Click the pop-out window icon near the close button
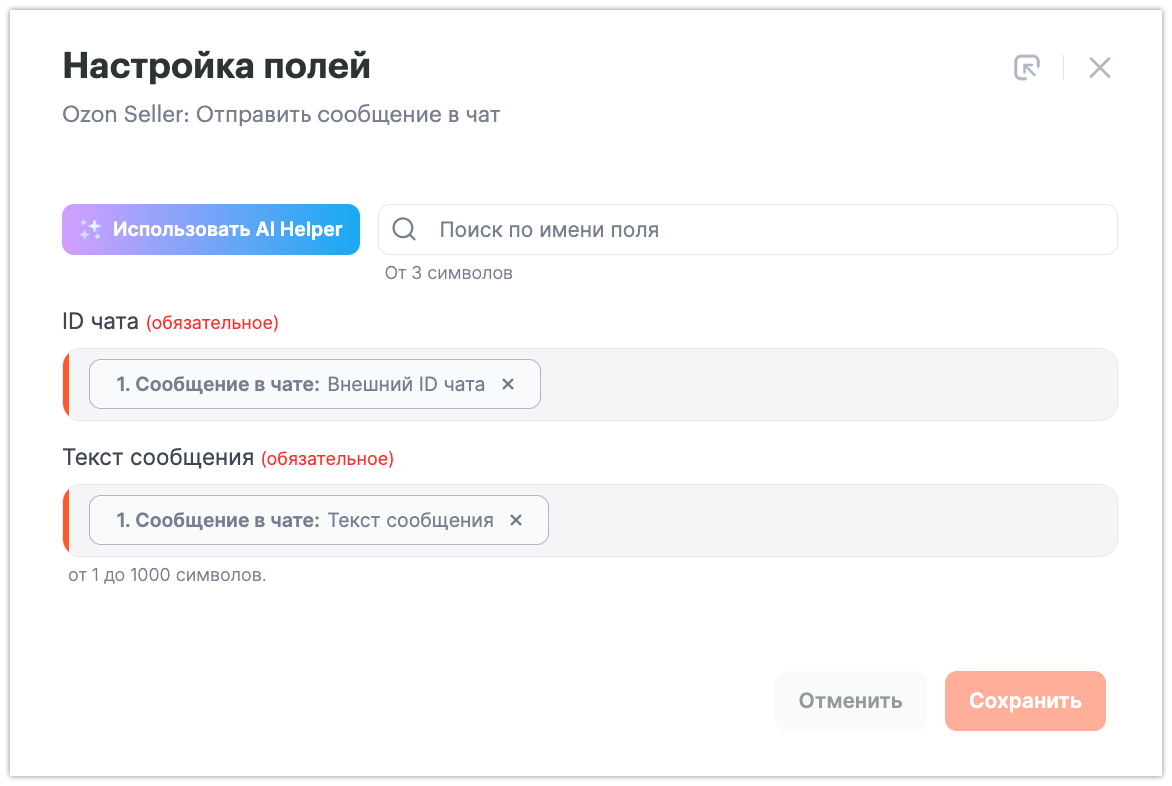1172x786 pixels. [1026, 68]
